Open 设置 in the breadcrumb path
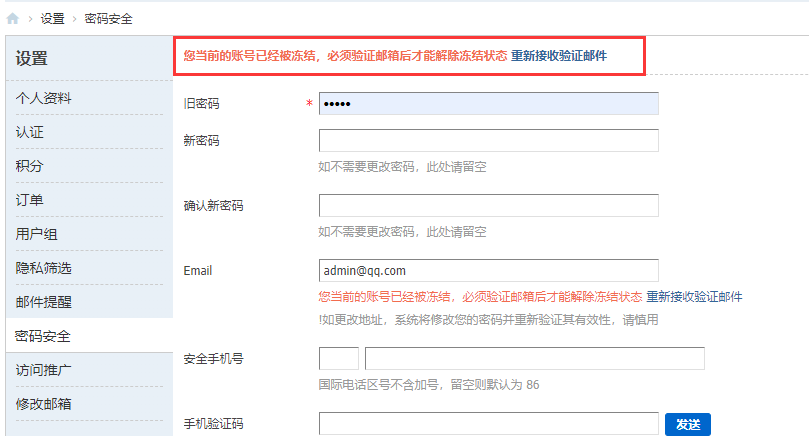This screenshot has width=809, height=436. [x=53, y=19]
